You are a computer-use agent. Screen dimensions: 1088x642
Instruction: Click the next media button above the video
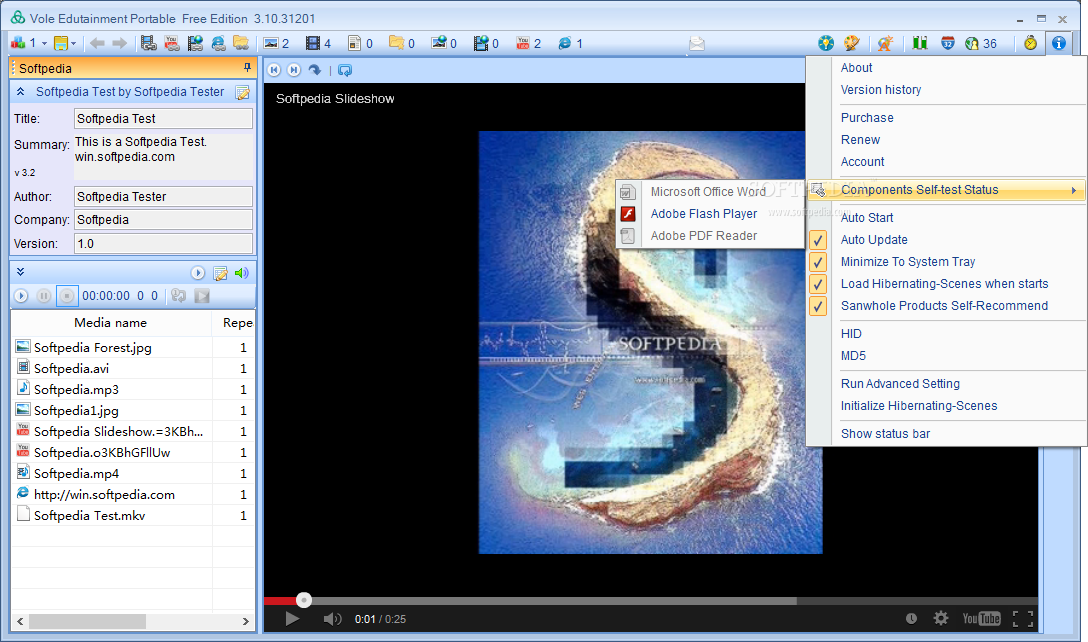coord(294,69)
